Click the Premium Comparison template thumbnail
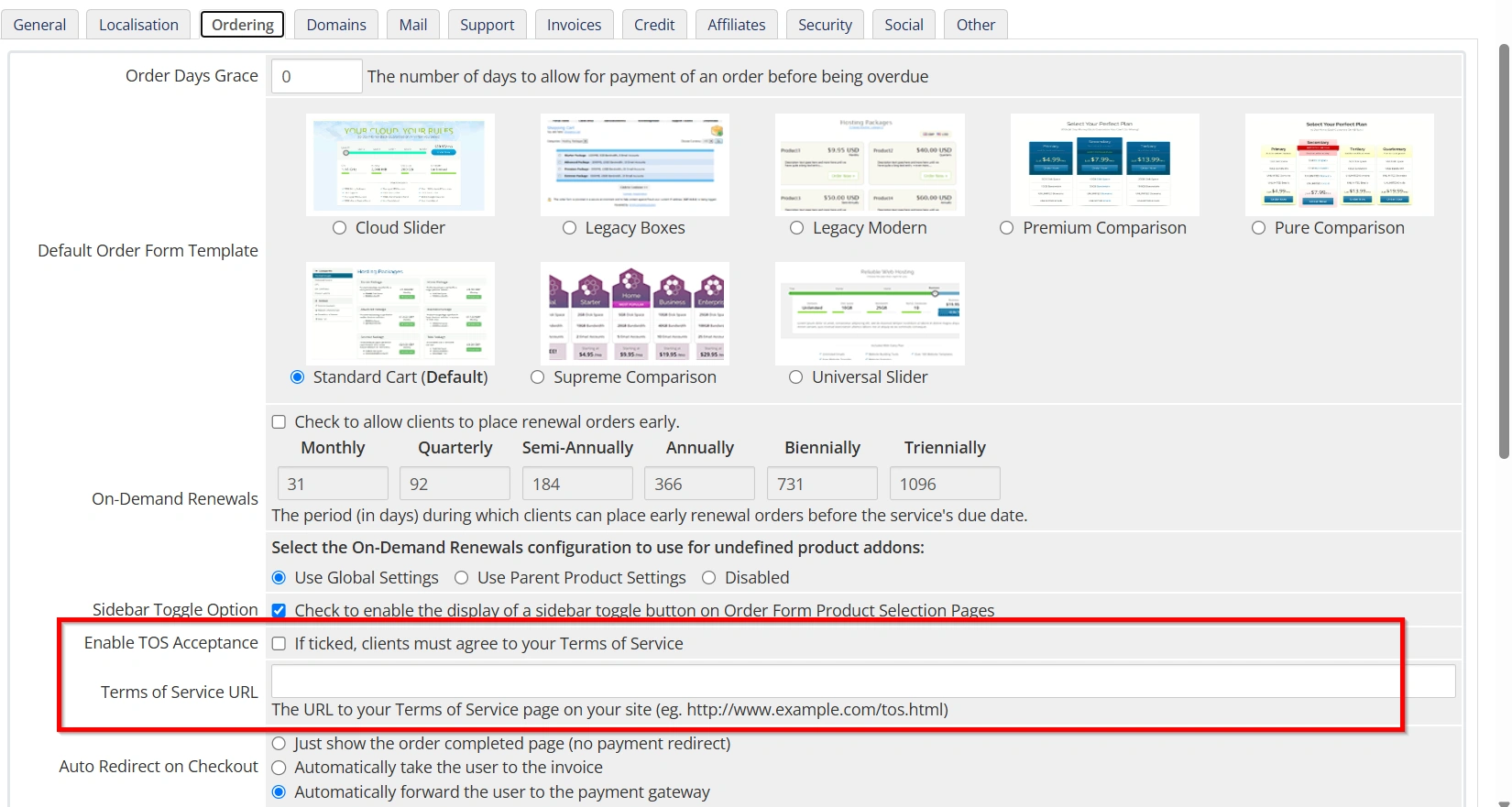Viewport: 1512px width, 807px height. point(1104,165)
